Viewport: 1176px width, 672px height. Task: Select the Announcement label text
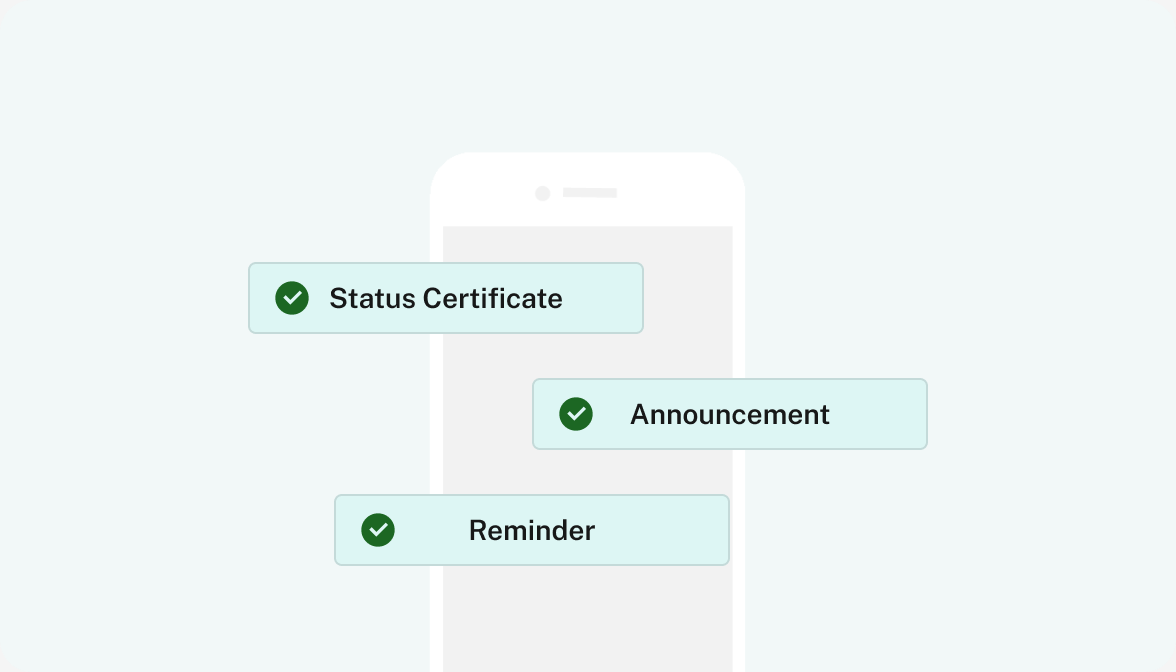click(x=730, y=415)
